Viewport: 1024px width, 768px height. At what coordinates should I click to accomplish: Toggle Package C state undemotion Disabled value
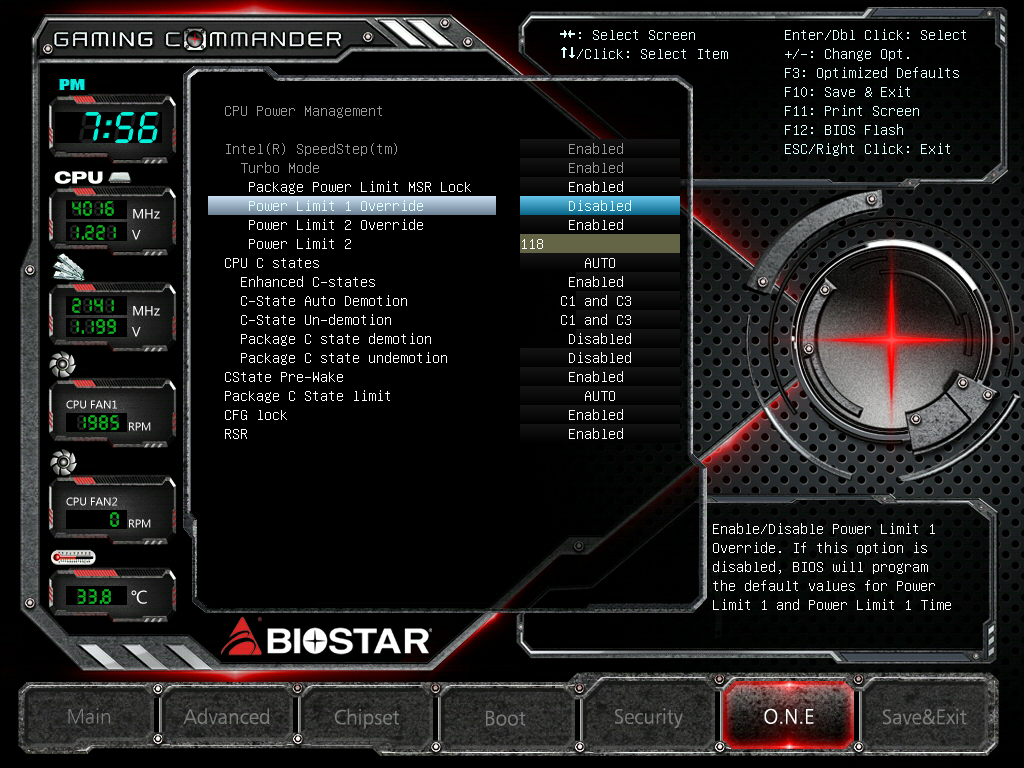coord(600,358)
